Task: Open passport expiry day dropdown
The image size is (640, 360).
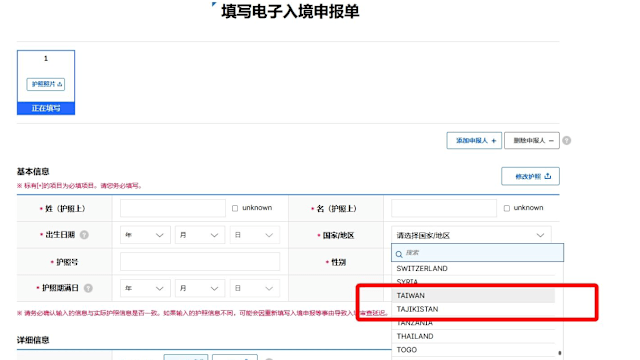Action: (x=254, y=288)
